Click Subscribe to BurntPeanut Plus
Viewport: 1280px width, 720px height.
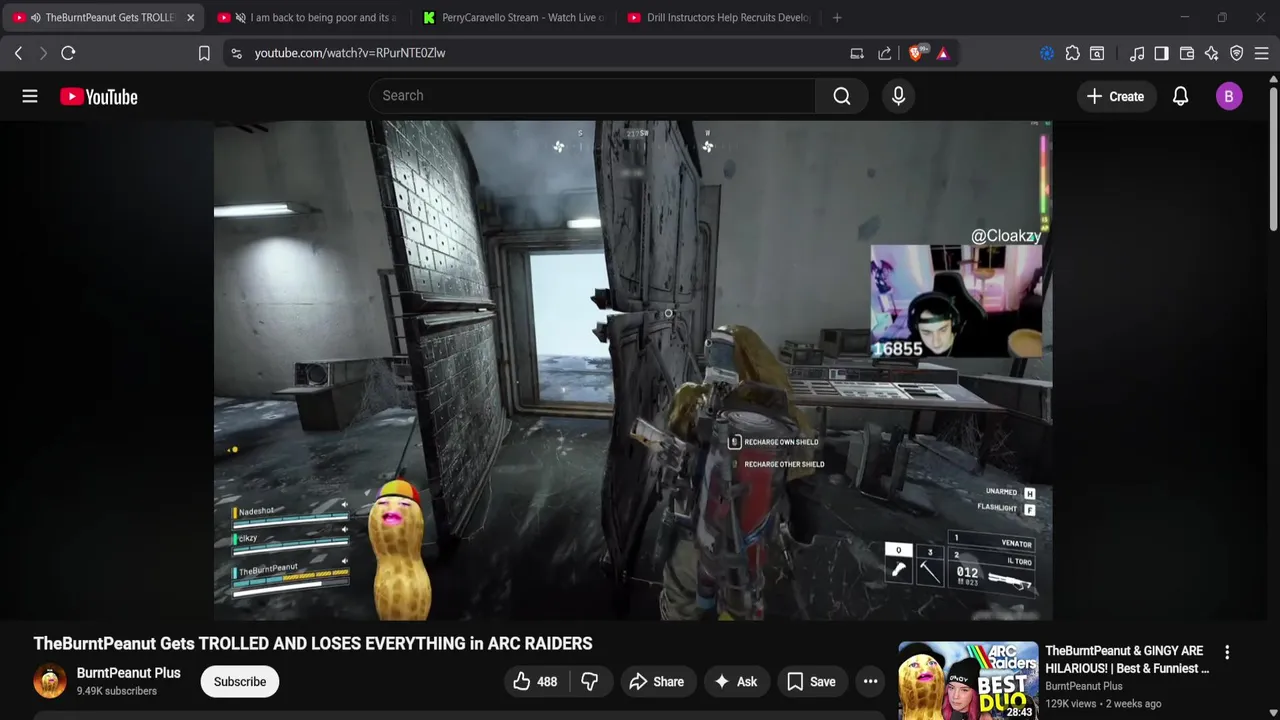[x=240, y=682]
